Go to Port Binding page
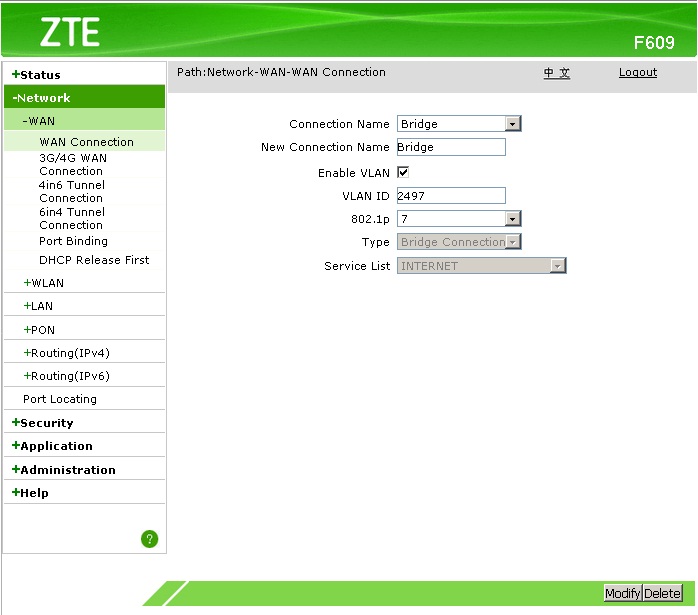This screenshot has height=615, width=698. coord(73,241)
